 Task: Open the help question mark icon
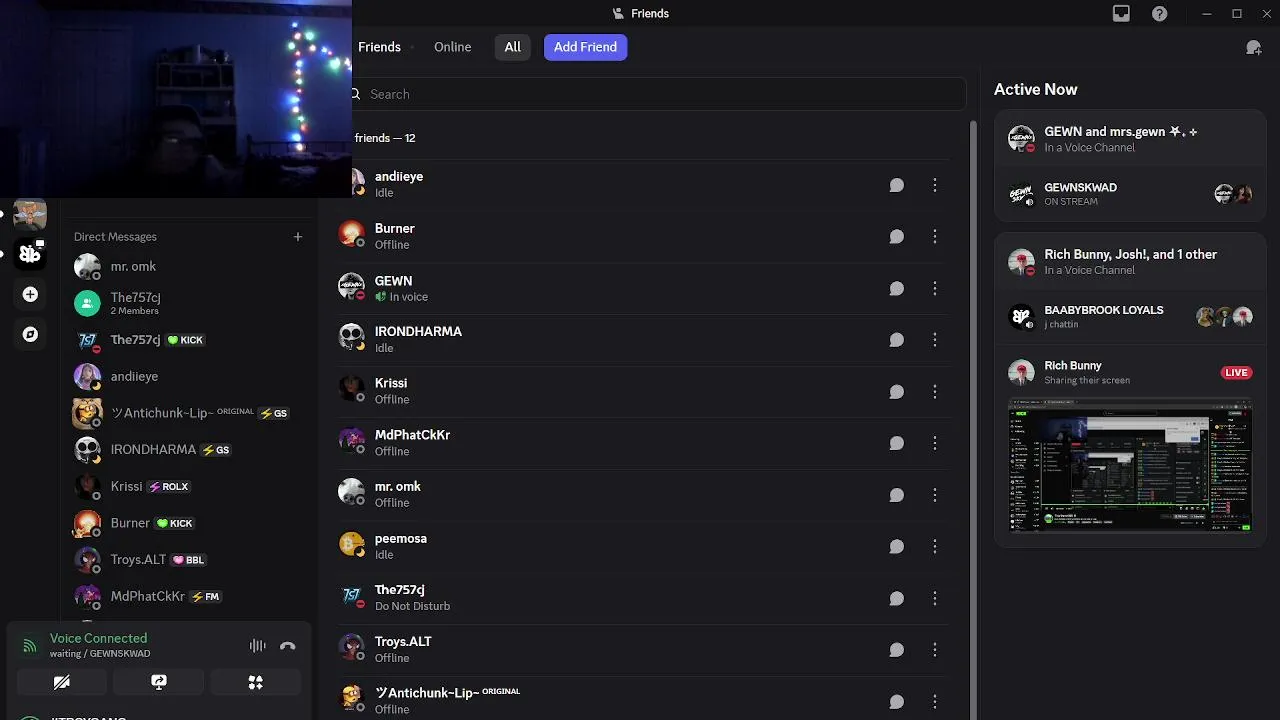pyautogui.click(x=1159, y=14)
